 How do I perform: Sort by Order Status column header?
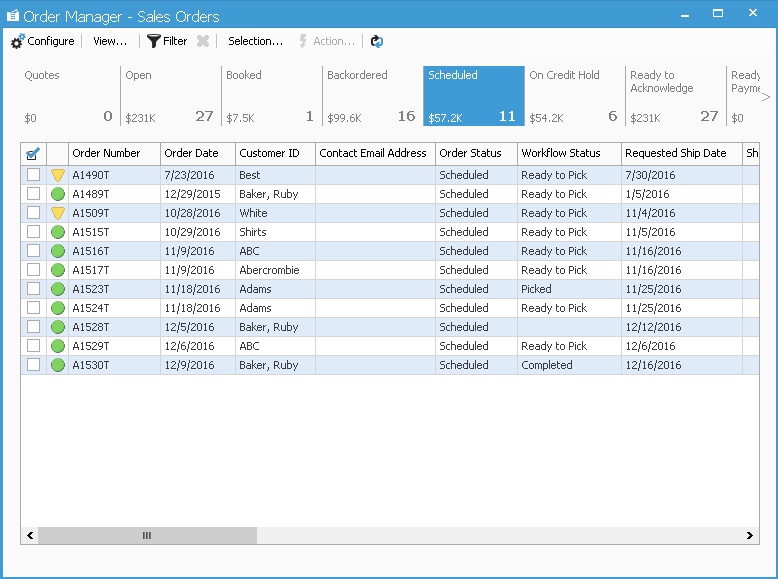tap(476, 153)
